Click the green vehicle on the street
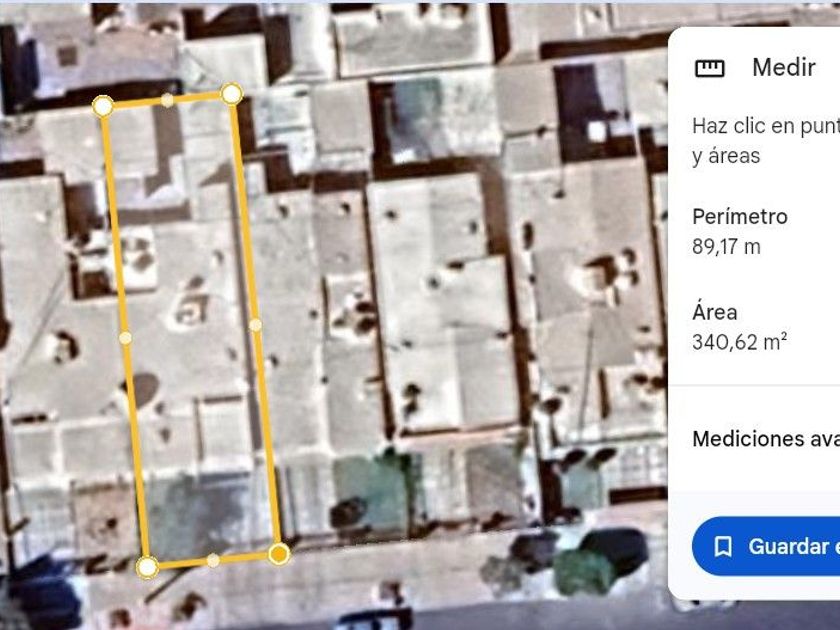This screenshot has height=630, width=840. pyautogui.click(x=584, y=572)
